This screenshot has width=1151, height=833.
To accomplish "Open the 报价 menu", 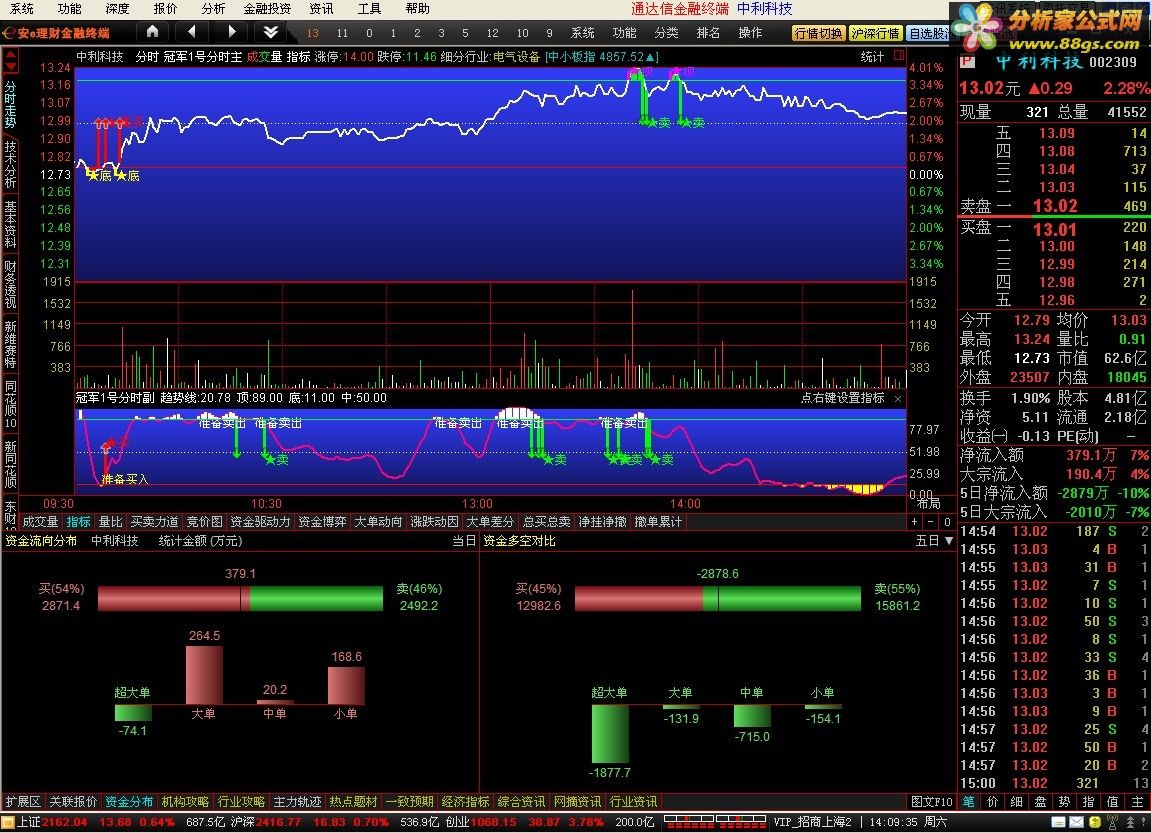I will point(165,9).
